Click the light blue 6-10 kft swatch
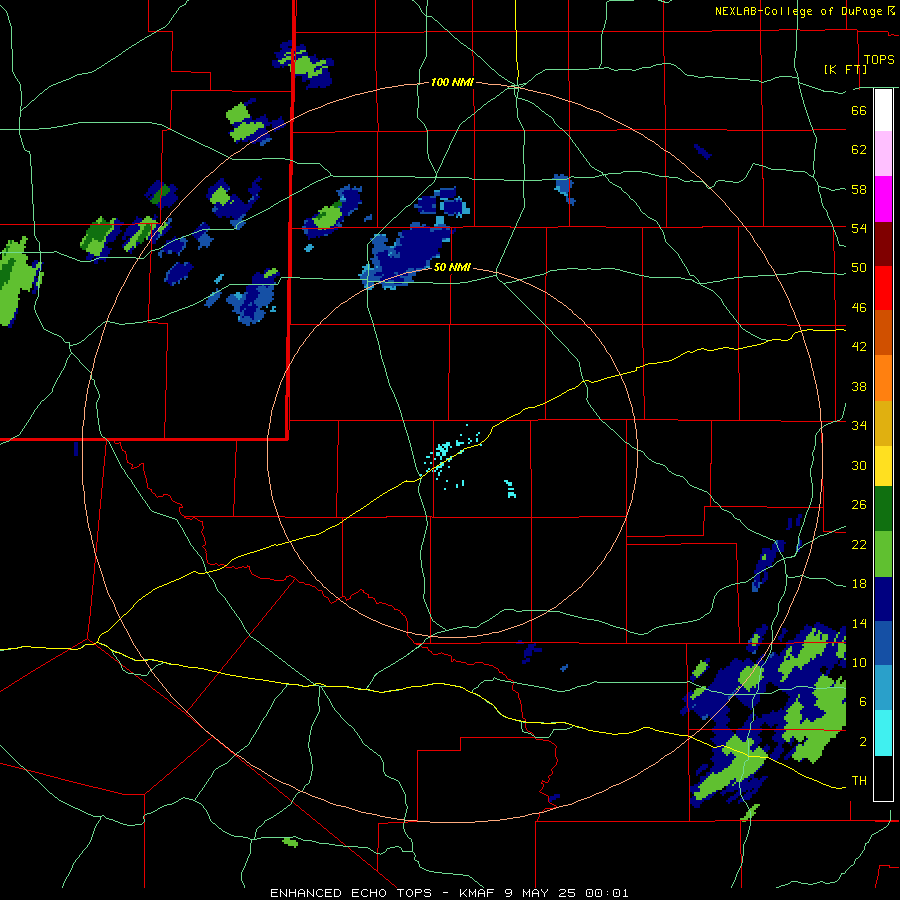 click(883, 688)
